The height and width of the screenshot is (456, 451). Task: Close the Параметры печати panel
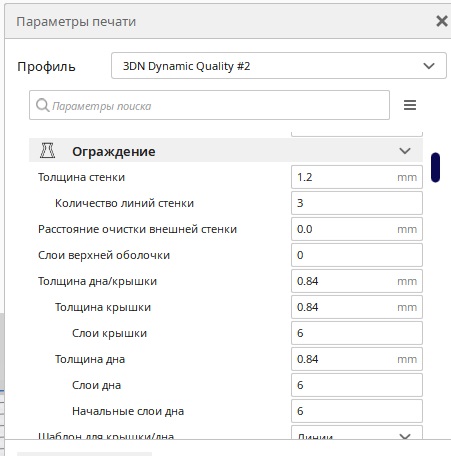(x=442, y=21)
